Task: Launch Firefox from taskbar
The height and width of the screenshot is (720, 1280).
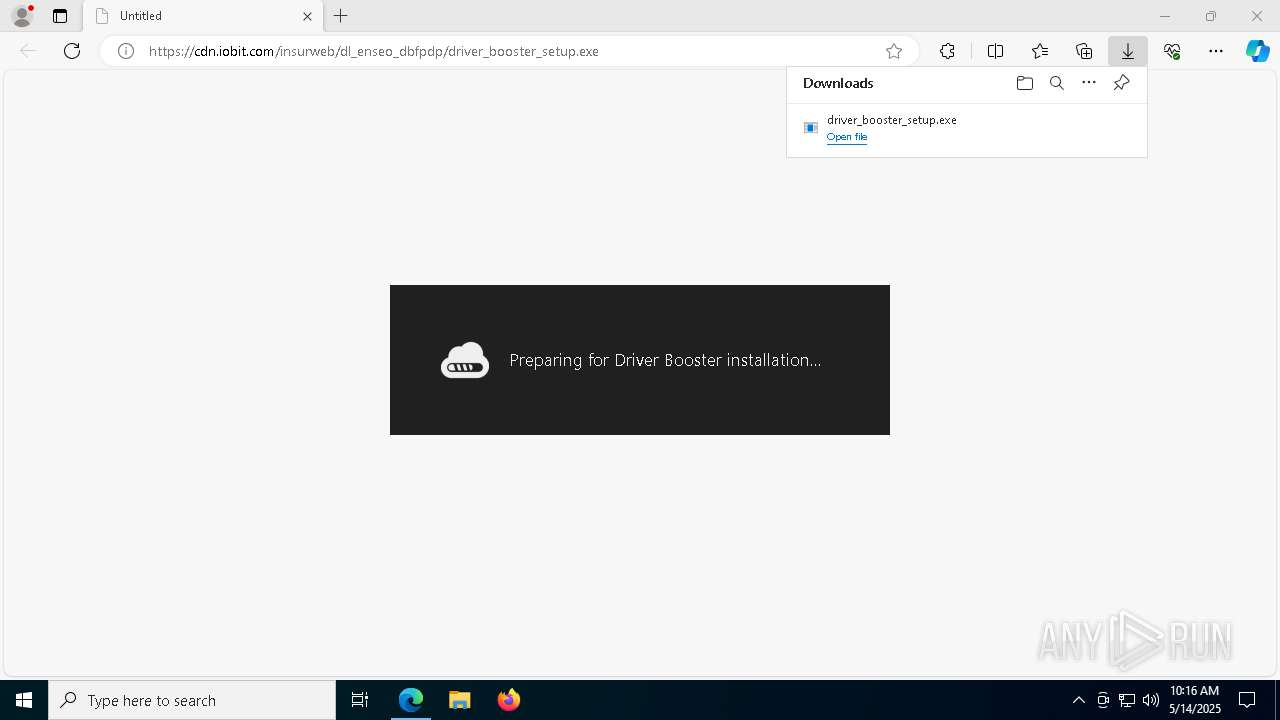Action: click(509, 700)
